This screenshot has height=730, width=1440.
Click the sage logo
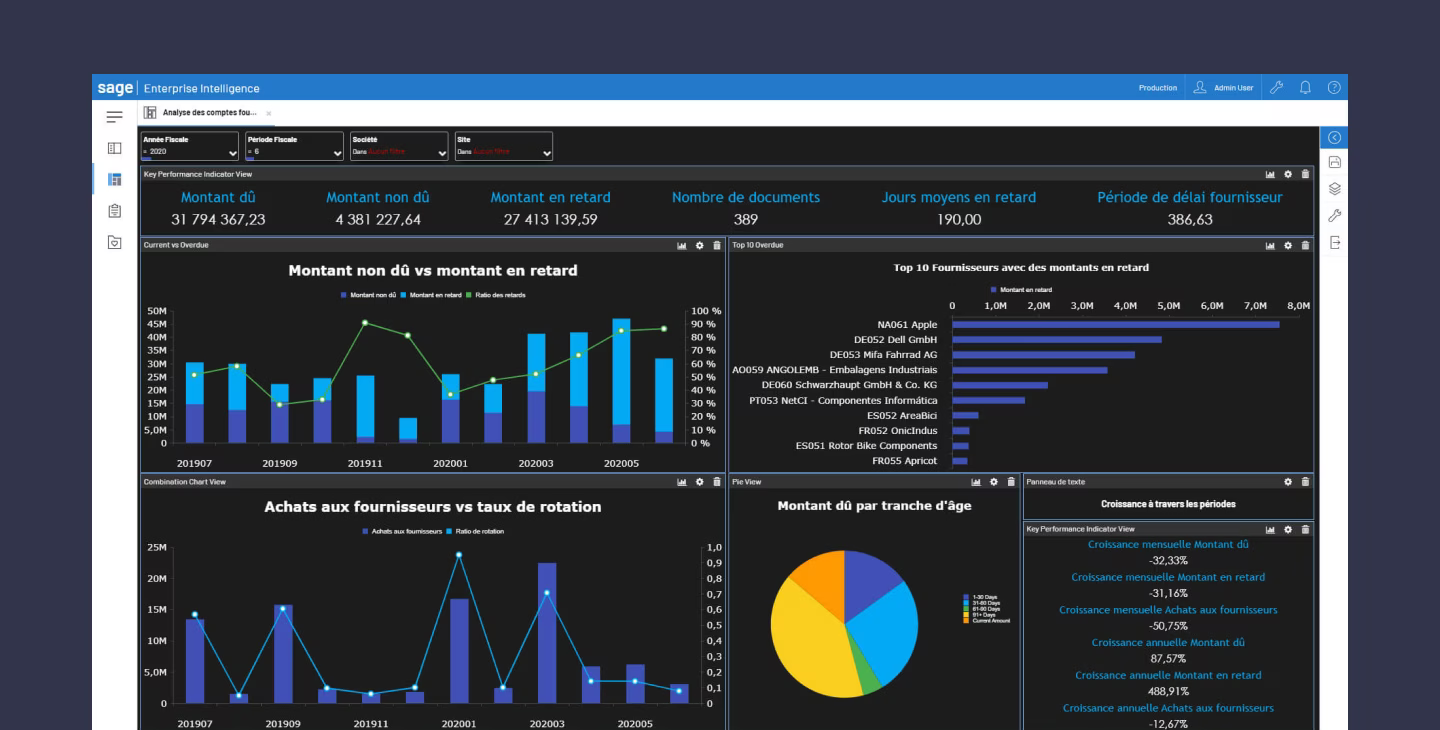click(114, 88)
